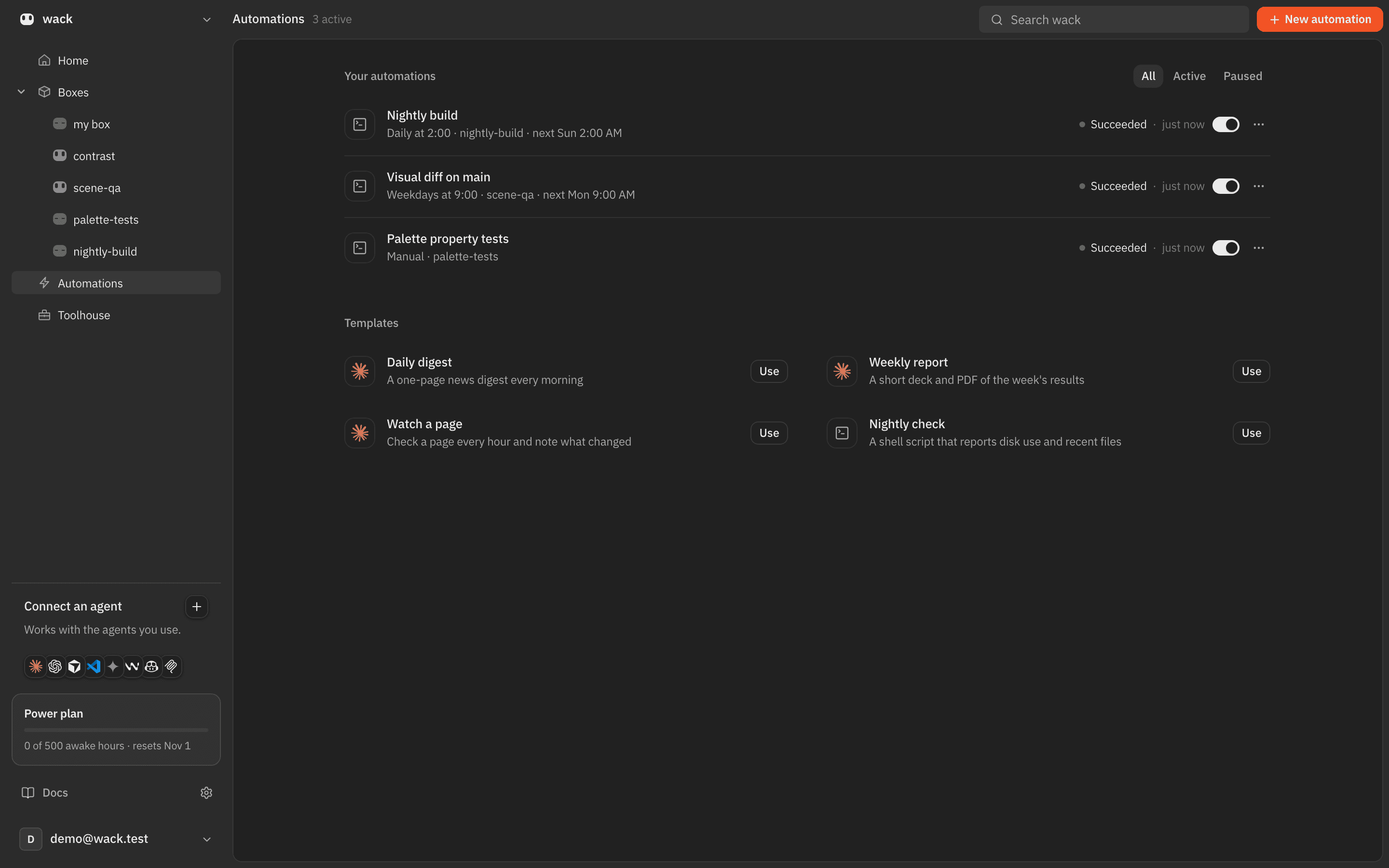
Task: Click the starburst icon of Weekly report template
Action: click(x=842, y=371)
